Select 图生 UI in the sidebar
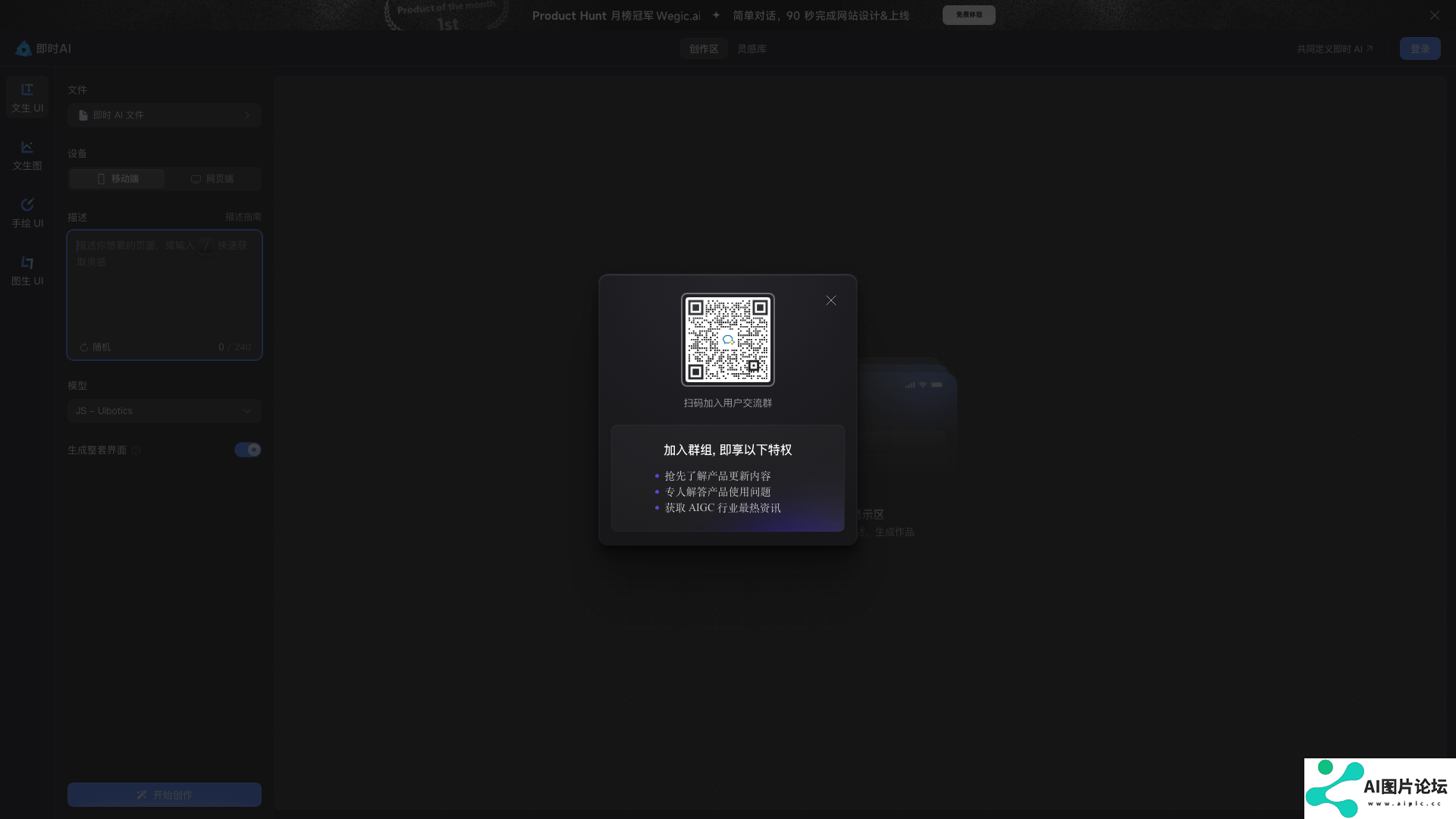The image size is (1456, 819). pos(27,271)
